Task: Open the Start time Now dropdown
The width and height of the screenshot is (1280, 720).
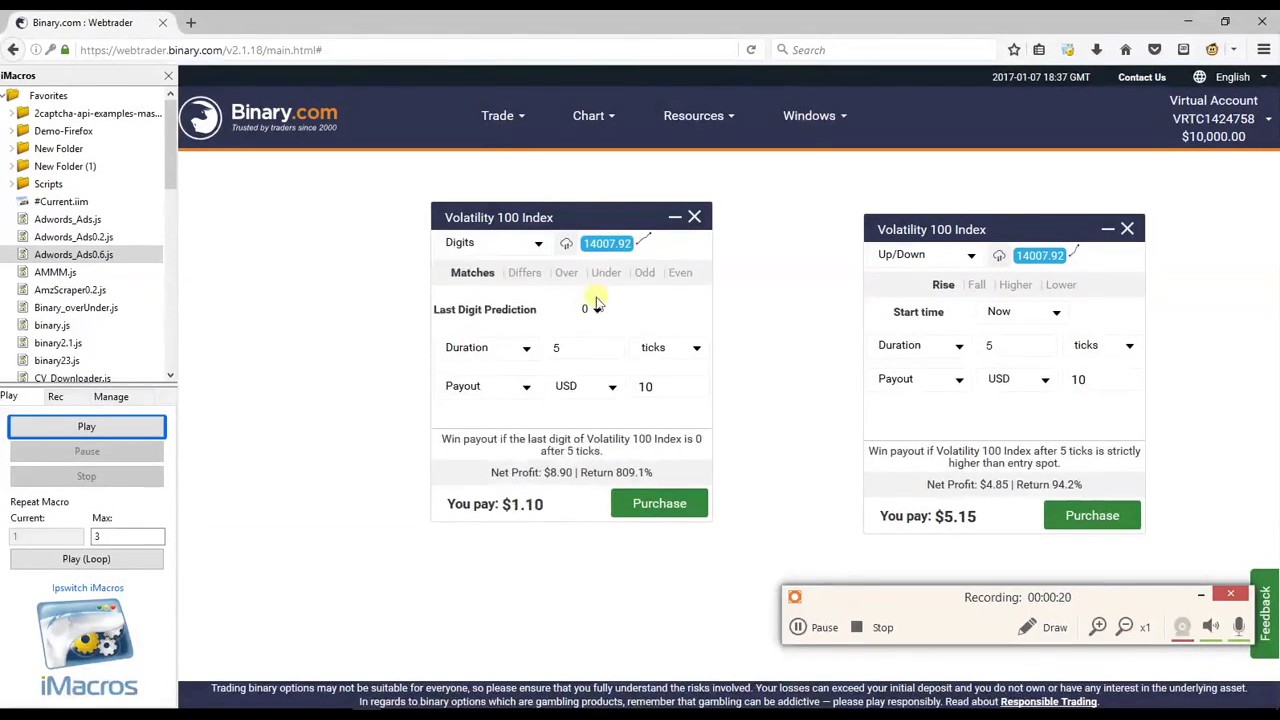Action: pyautogui.click(x=1023, y=312)
